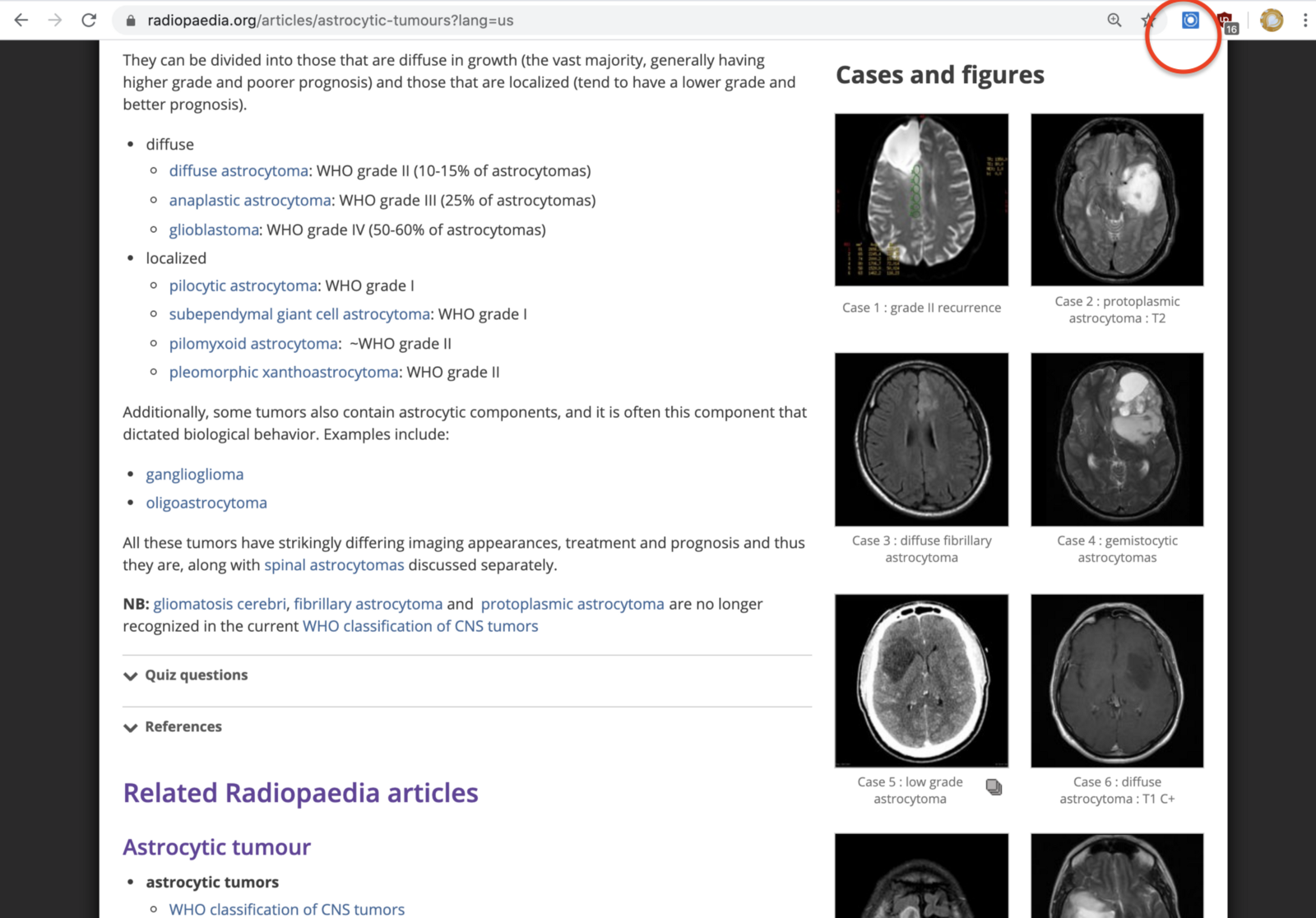Click the multi-image stack icon on Case 5

pos(994,787)
